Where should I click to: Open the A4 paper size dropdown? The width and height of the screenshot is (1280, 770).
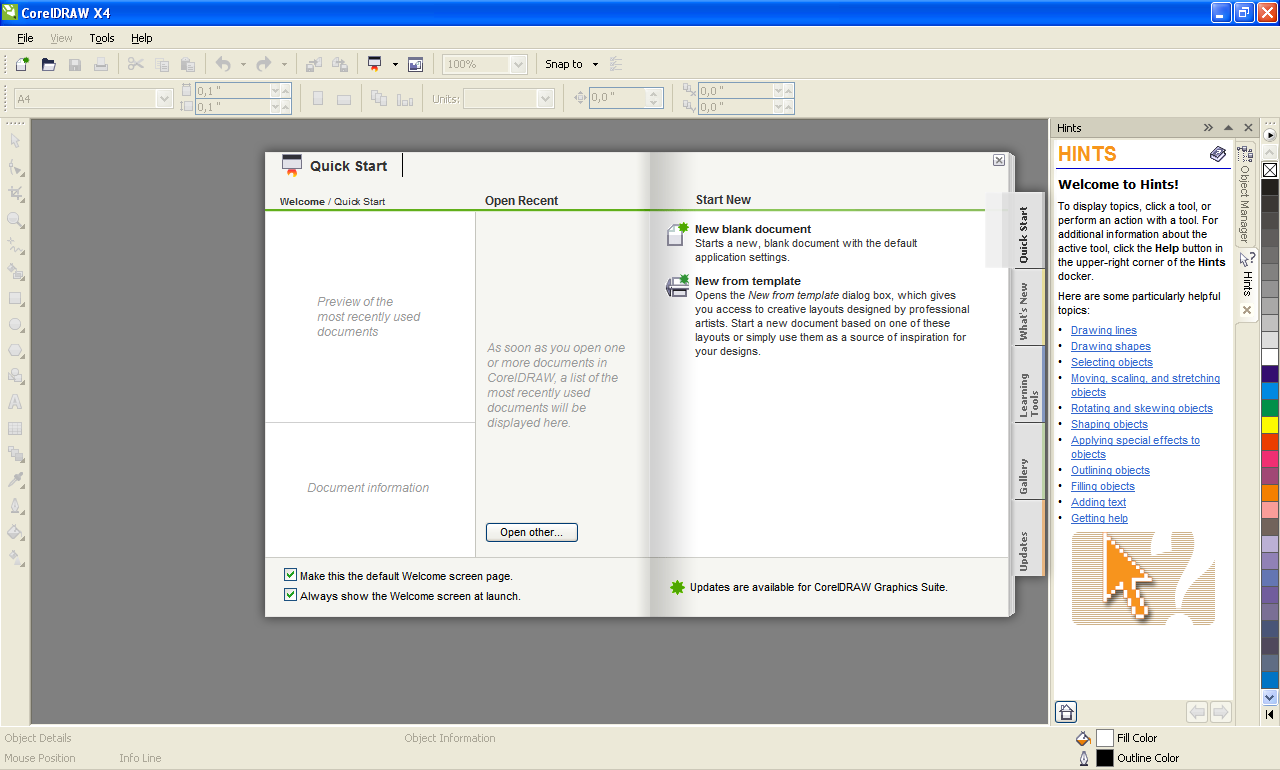164,99
